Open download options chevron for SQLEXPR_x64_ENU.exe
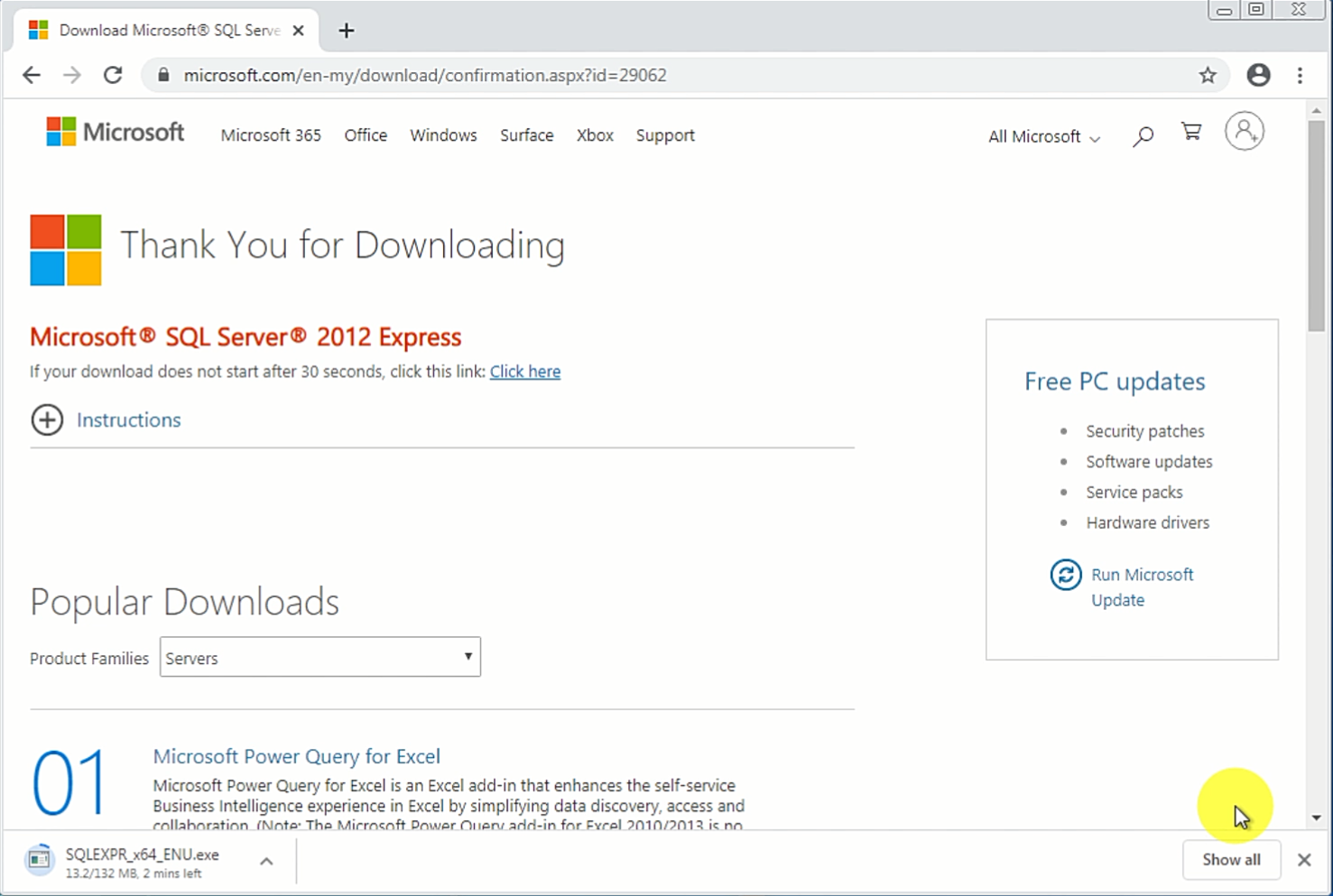Viewport: 1333px width, 896px height. [266, 862]
